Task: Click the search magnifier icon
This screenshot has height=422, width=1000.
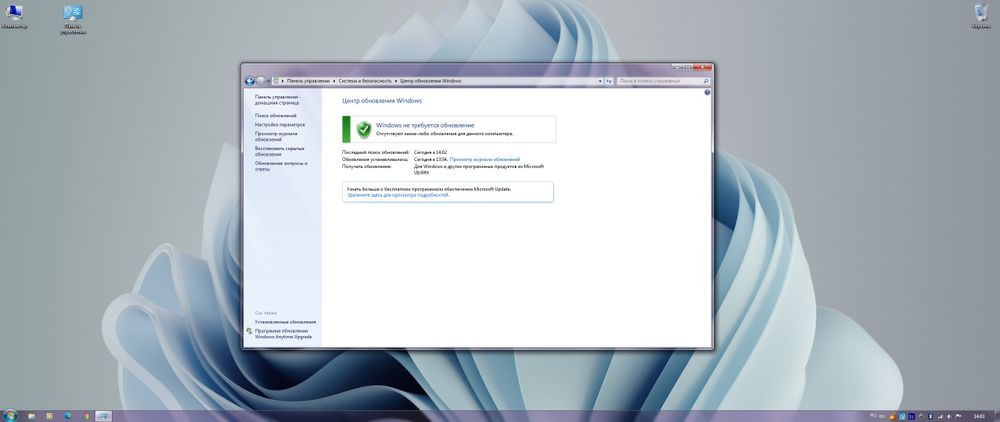Action: pos(706,82)
